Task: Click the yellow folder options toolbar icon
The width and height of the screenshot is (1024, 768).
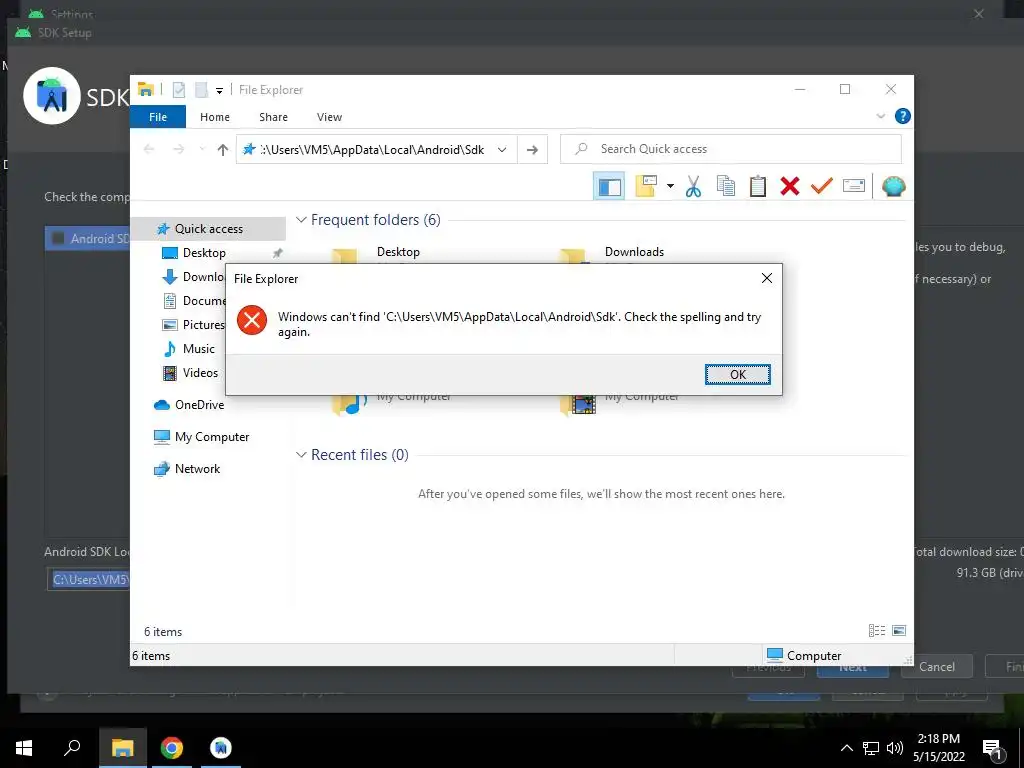Action: click(646, 186)
